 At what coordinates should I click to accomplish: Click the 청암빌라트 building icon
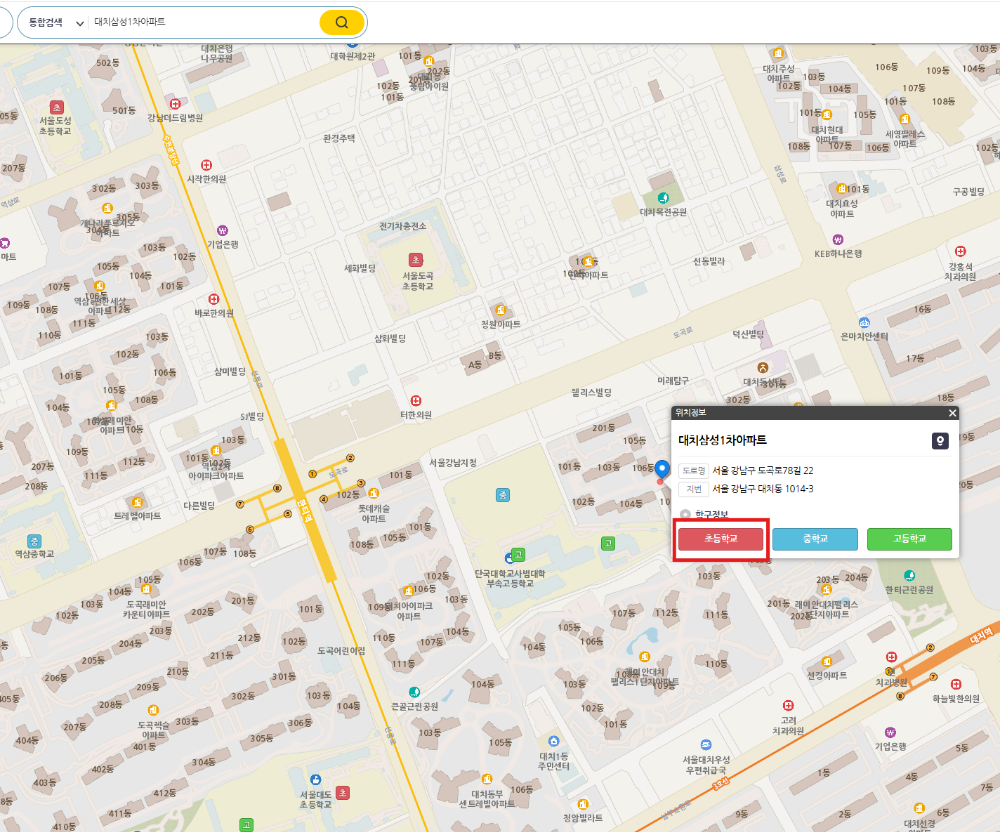click(582, 804)
